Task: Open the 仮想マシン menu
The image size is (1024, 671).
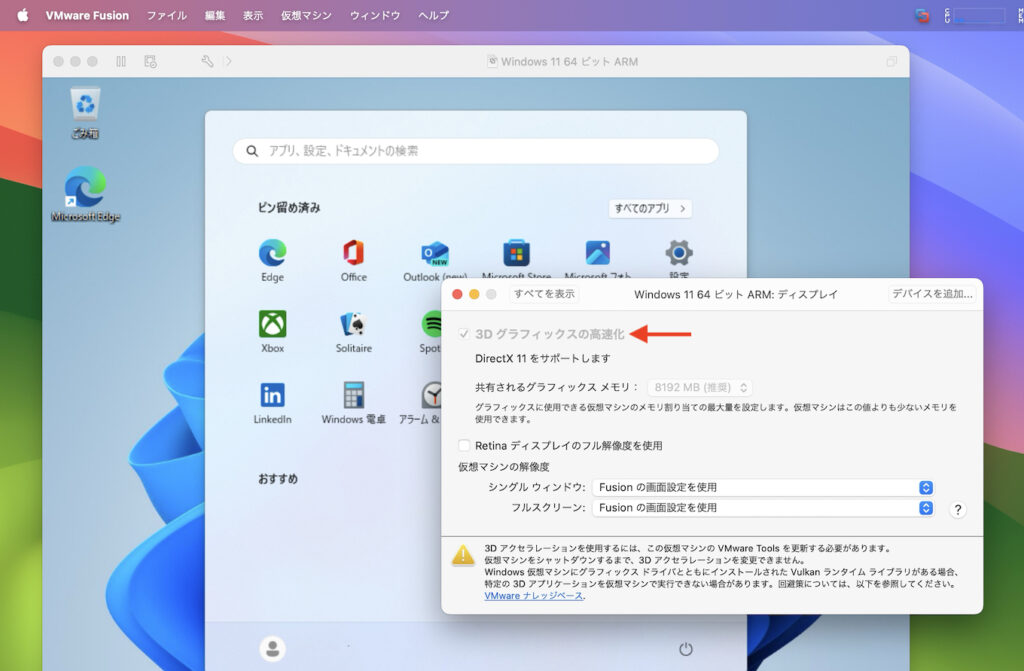Action: point(305,15)
